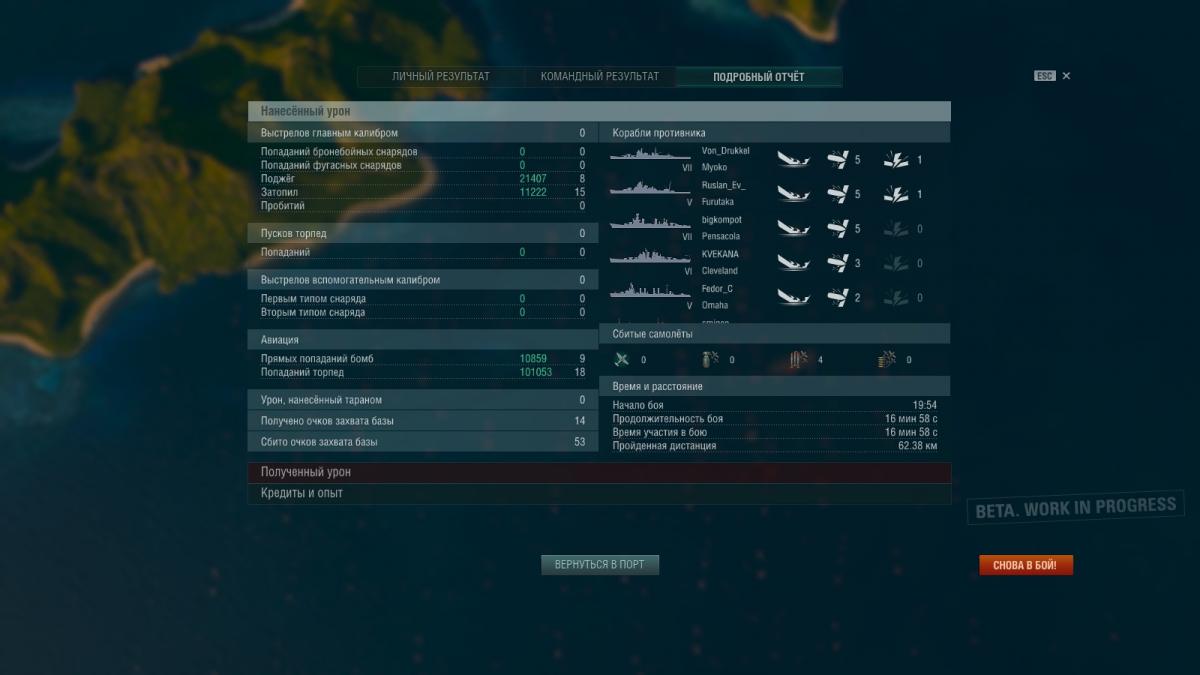Click torpedo hits icon in Furutaka row
The height and width of the screenshot is (675, 1200).
click(x=838, y=194)
